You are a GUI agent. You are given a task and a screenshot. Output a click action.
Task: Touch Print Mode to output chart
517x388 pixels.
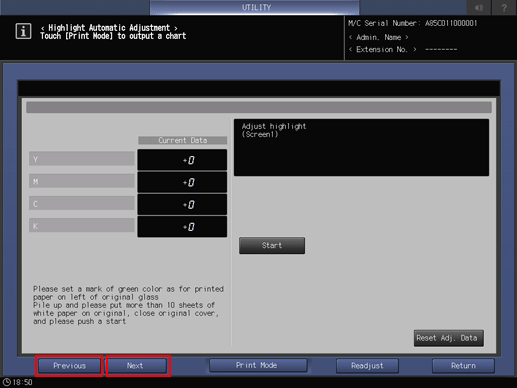(258, 365)
